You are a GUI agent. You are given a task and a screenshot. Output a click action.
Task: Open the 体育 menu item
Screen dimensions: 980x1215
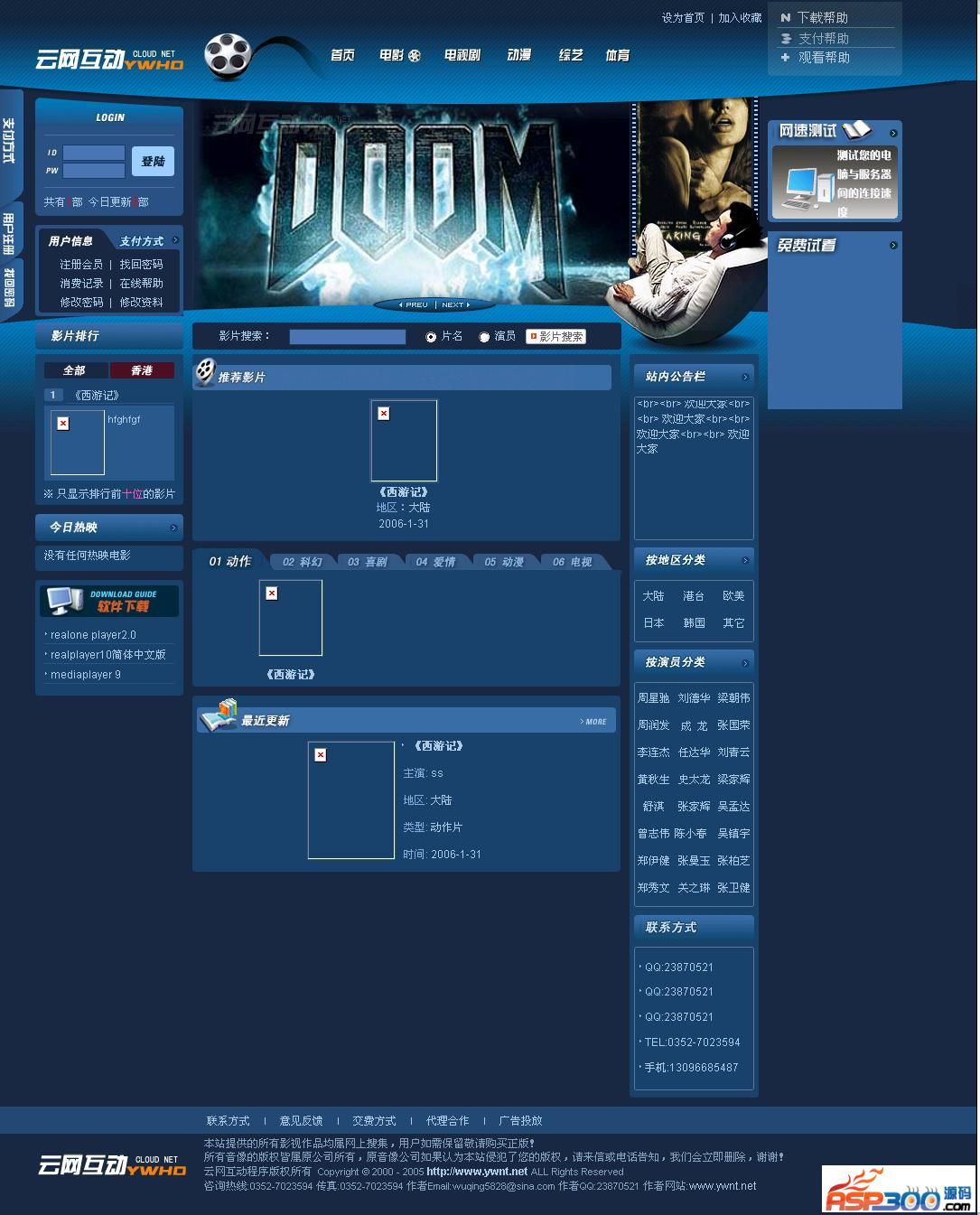(x=618, y=56)
